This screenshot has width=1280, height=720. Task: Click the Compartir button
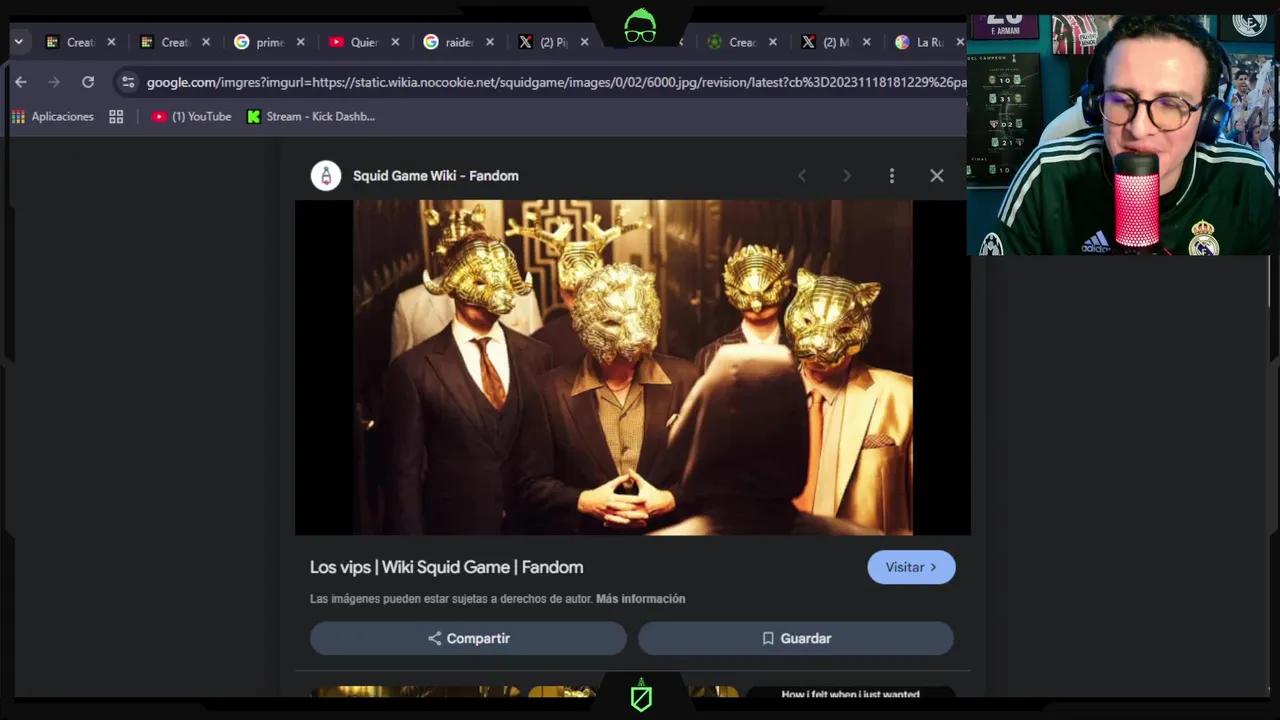point(467,638)
